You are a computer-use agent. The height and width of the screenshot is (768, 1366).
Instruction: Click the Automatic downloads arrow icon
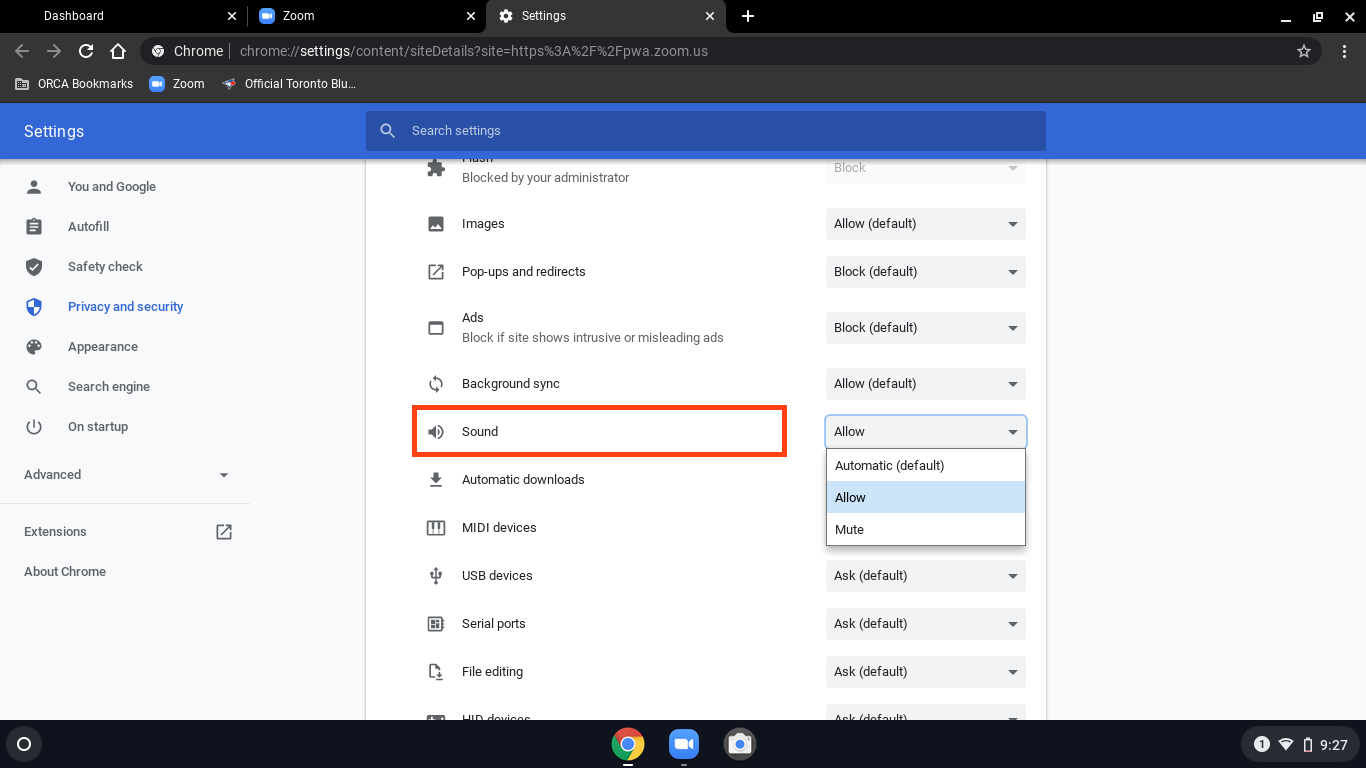[x=436, y=480]
